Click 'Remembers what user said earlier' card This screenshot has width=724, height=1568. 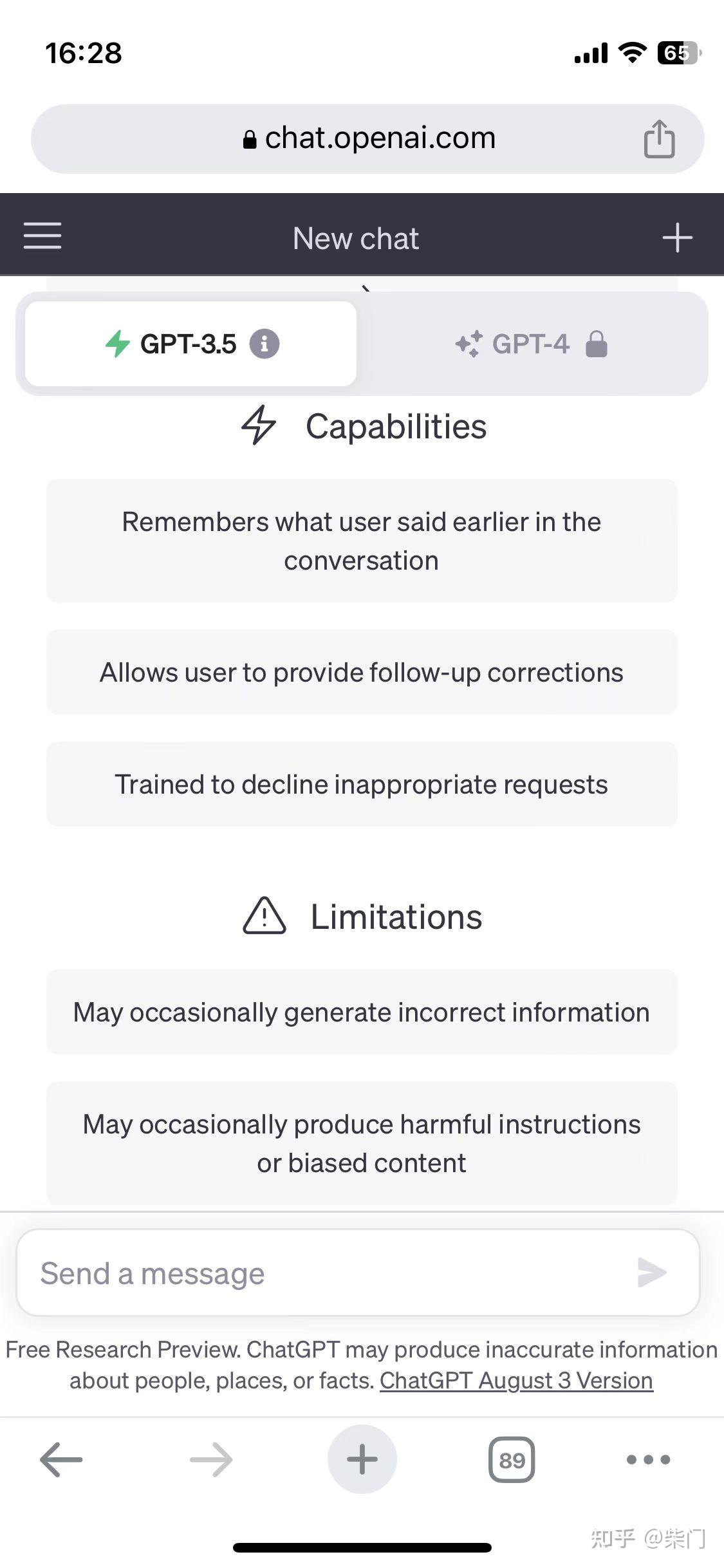coord(362,541)
